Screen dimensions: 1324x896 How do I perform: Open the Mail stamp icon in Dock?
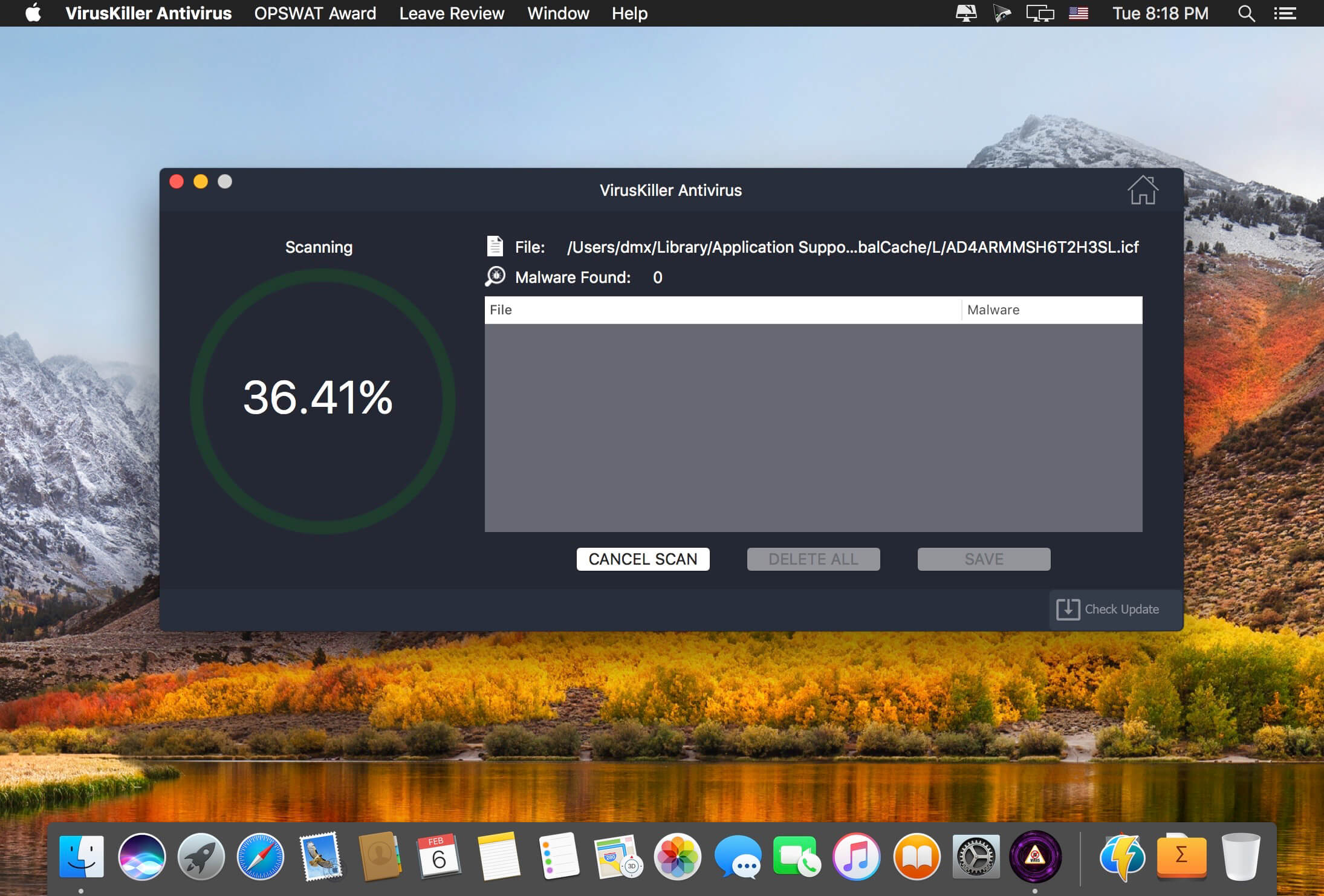[x=320, y=856]
